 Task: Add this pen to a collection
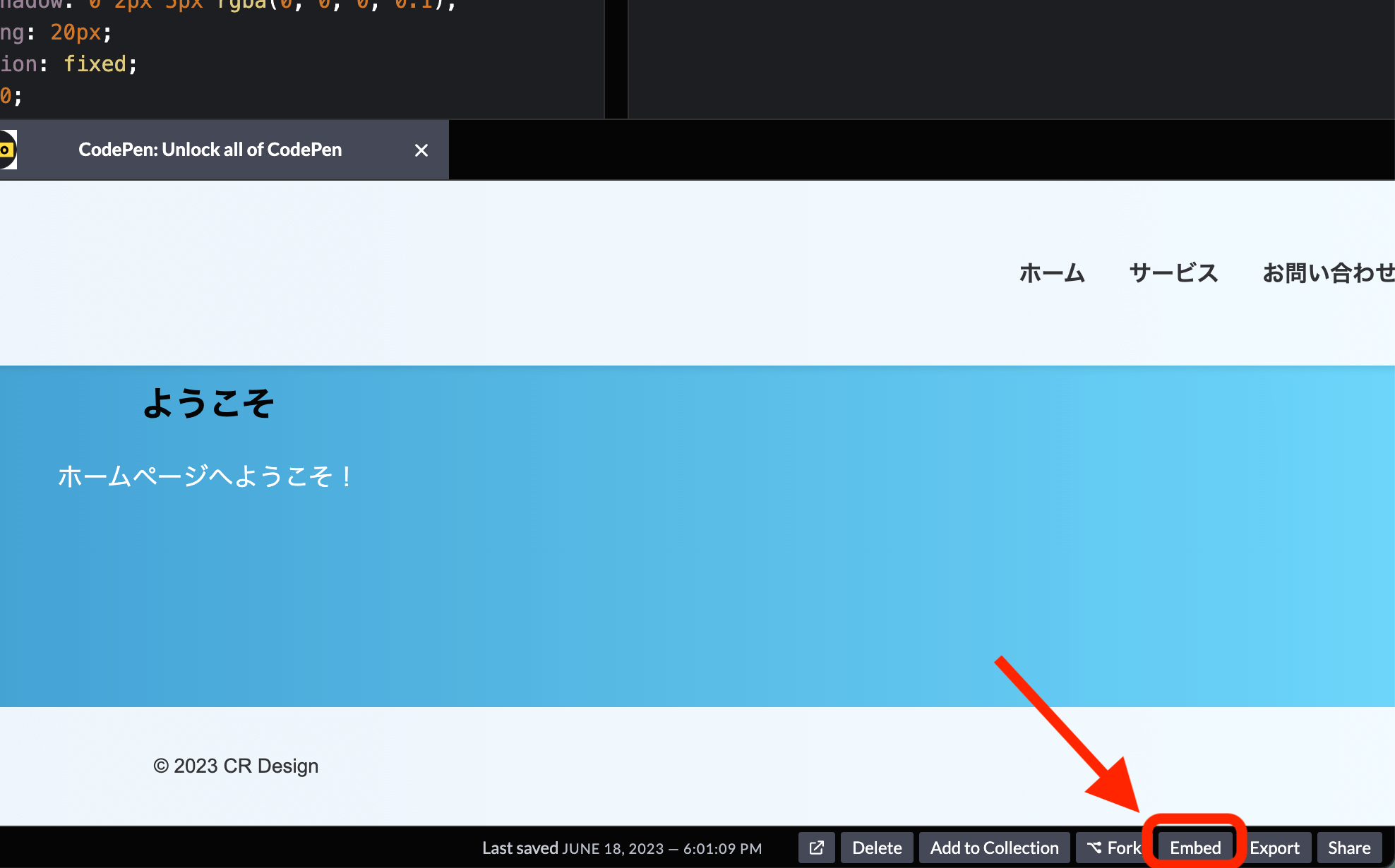(x=994, y=848)
